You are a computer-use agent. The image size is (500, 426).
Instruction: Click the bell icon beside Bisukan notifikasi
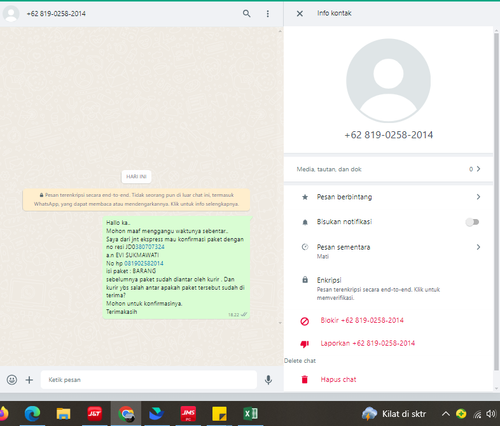tap(305, 222)
